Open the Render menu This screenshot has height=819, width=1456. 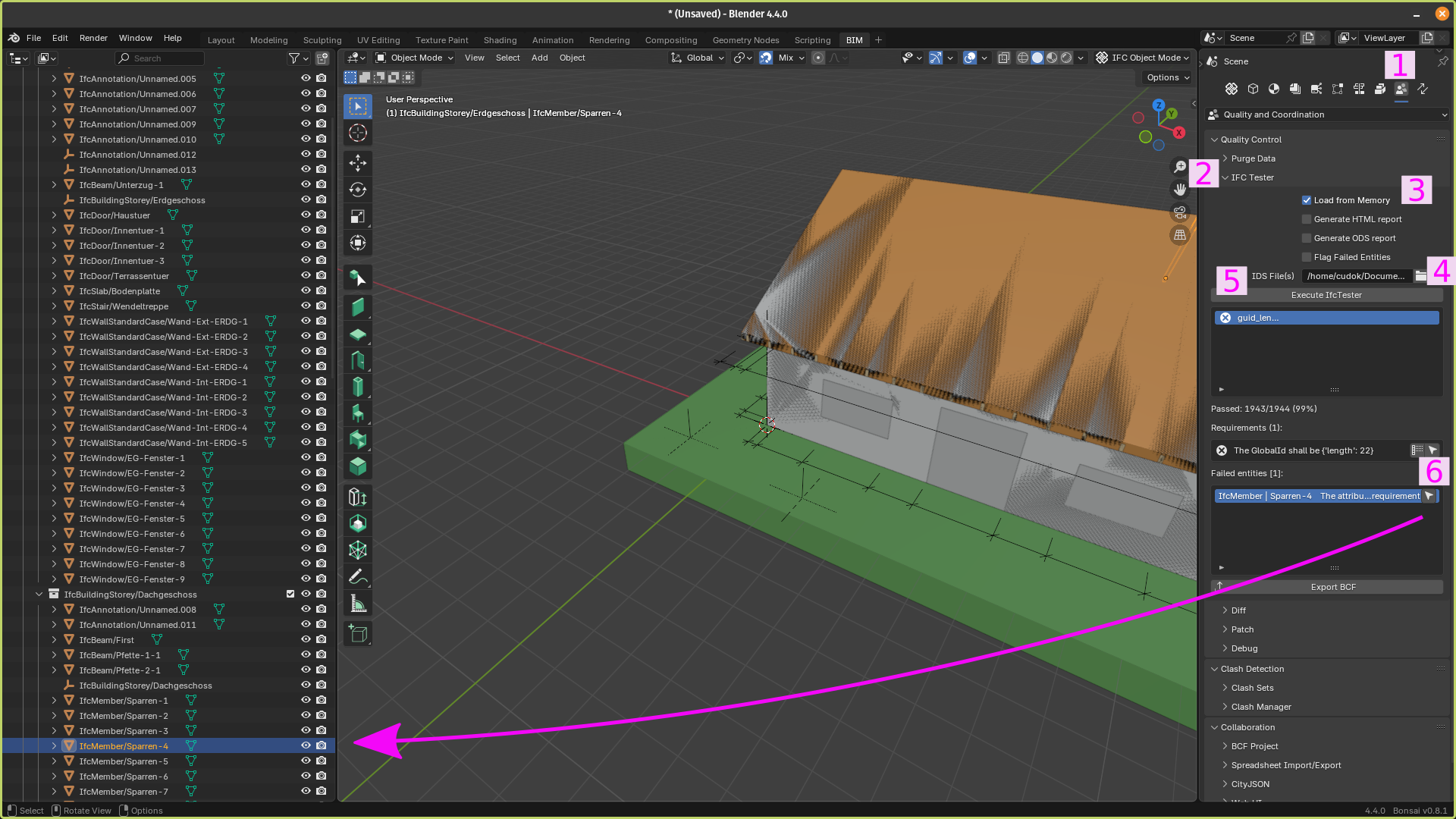coord(93,38)
